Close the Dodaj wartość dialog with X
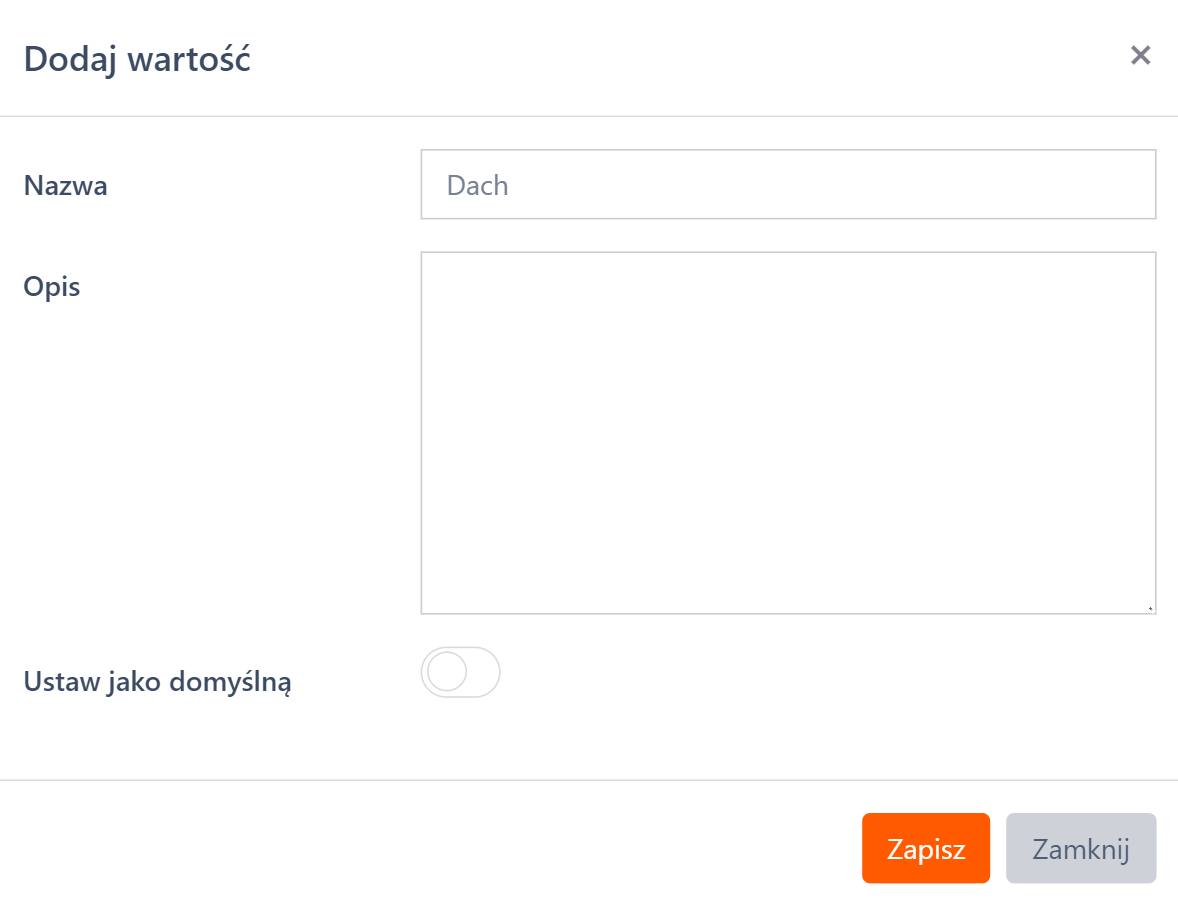1178x907 pixels. 1140,56
